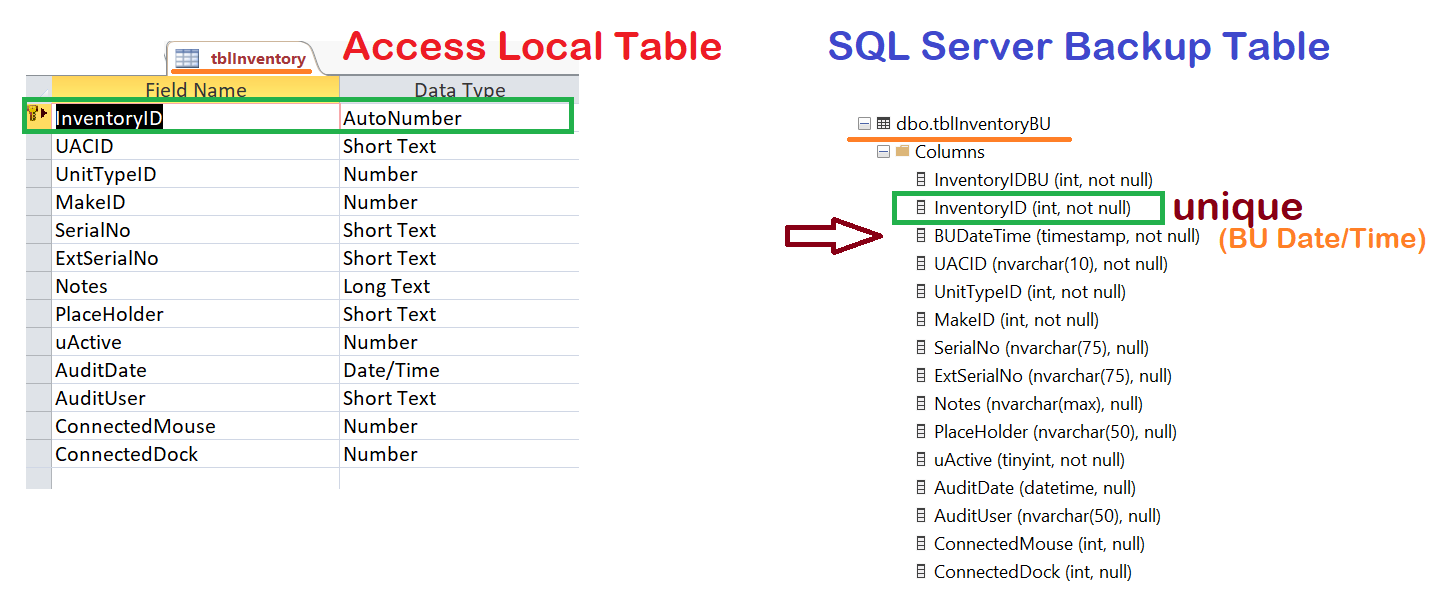
Task: Open the Long Text type for Notes
Action: pos(459,286)
